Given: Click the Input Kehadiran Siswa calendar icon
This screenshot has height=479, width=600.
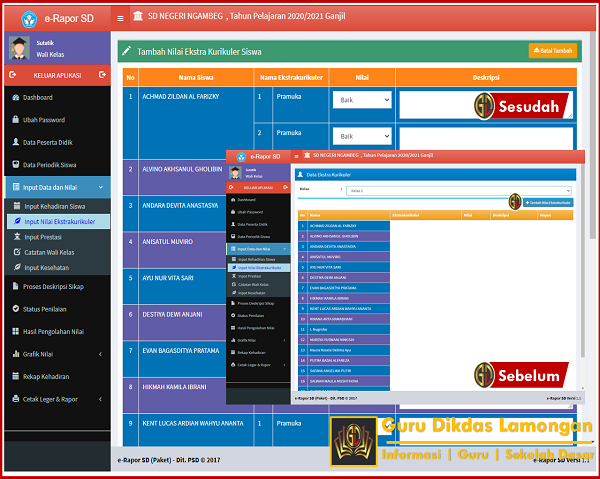Looking at the screenshot, I should (17, 206).
